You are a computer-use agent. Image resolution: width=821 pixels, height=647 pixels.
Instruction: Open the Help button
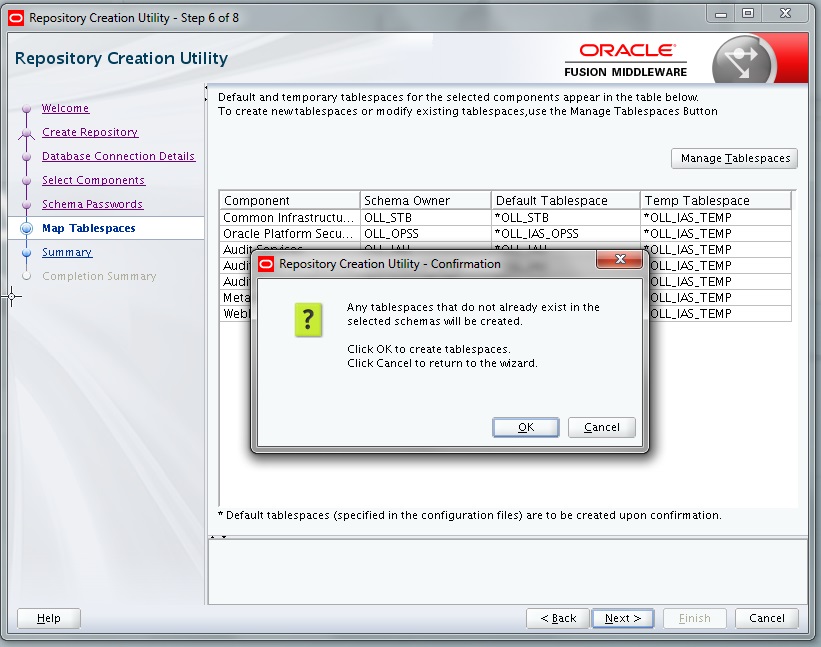(x=49, y=618)
